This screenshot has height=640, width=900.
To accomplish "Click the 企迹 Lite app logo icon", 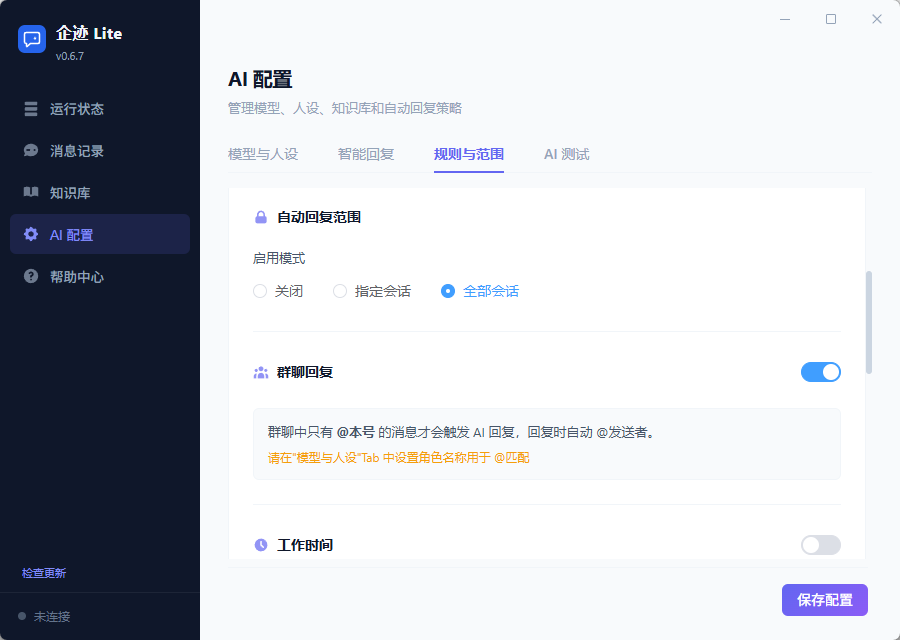I will click(x=32, y=39).
